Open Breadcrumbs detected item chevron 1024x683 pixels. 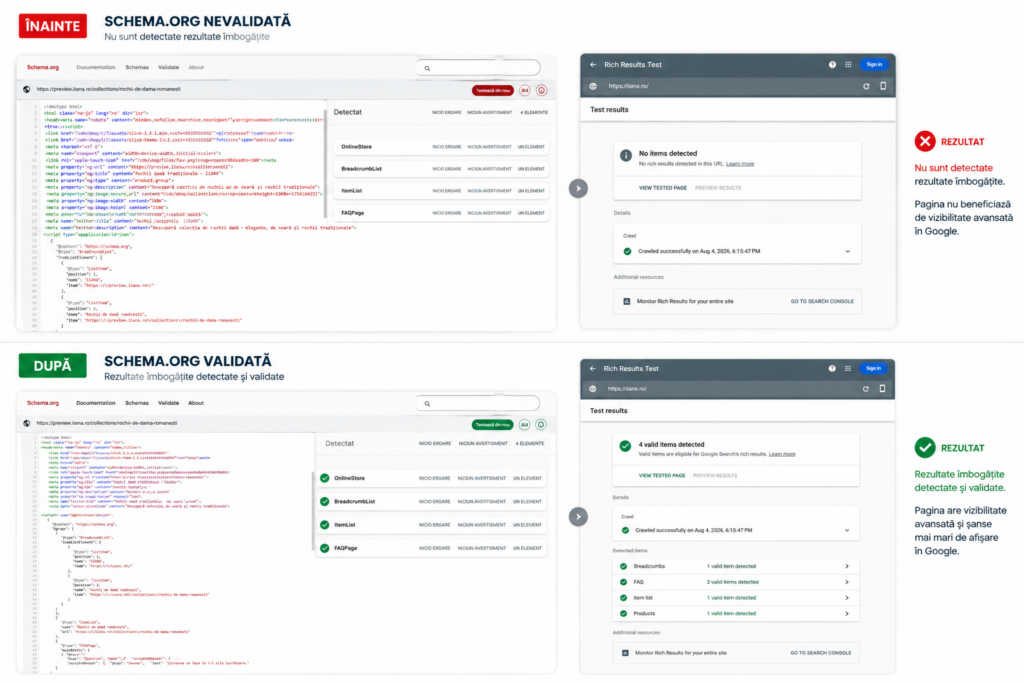(x=847, y=566)
